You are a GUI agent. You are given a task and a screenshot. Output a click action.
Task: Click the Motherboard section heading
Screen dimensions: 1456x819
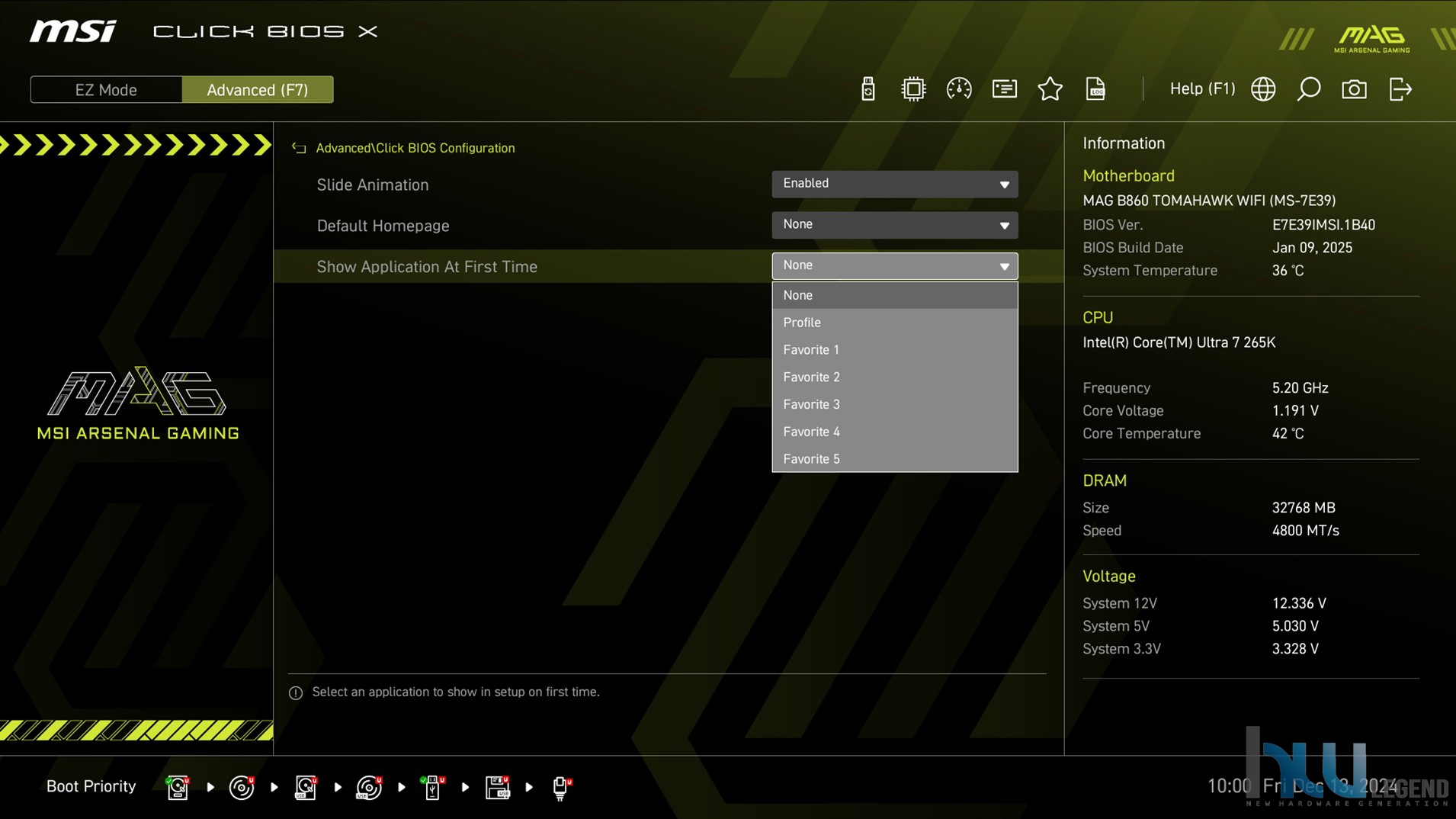pyautogui.click(x=1128, y=175)
